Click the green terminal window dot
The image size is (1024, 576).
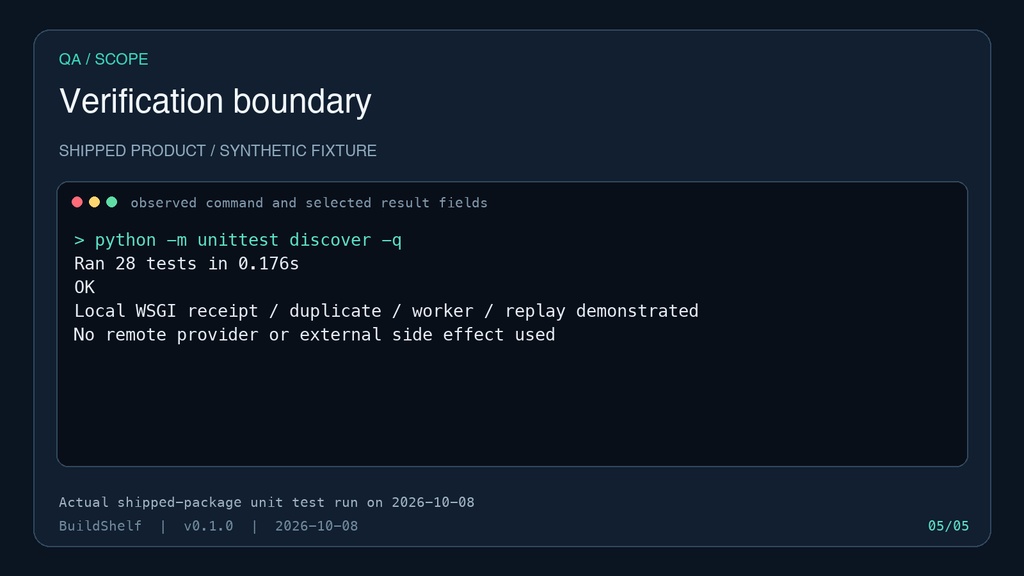[112, 202]
